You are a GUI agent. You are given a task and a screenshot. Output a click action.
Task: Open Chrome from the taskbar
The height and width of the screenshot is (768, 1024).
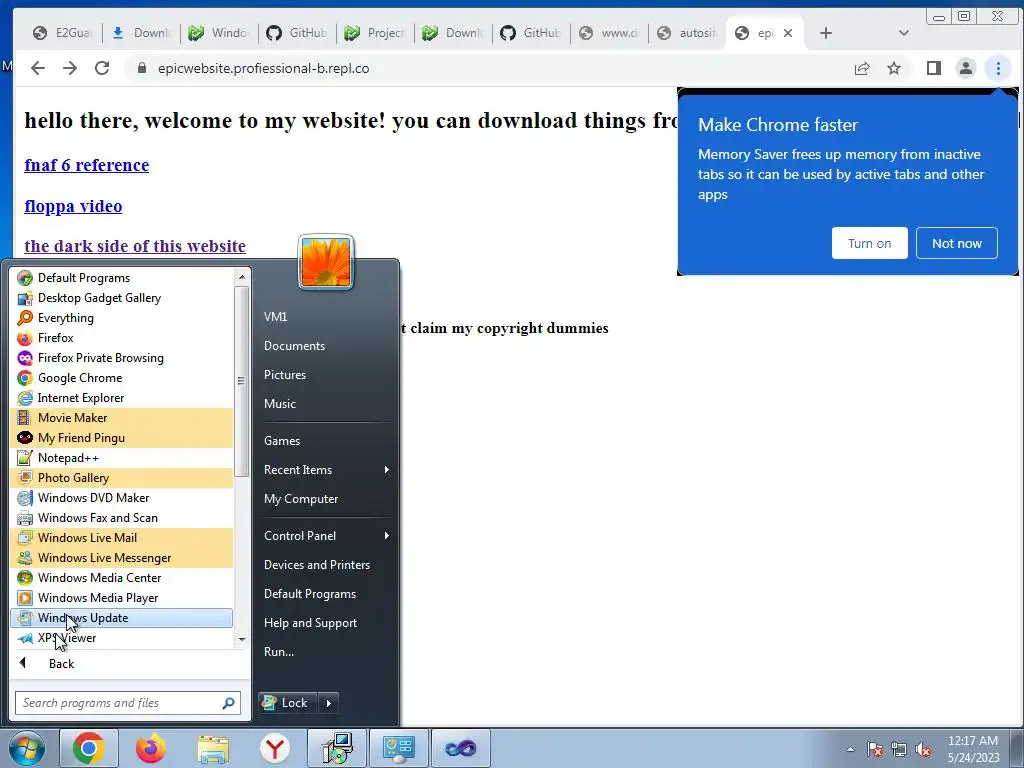click(x=89, y=748)
